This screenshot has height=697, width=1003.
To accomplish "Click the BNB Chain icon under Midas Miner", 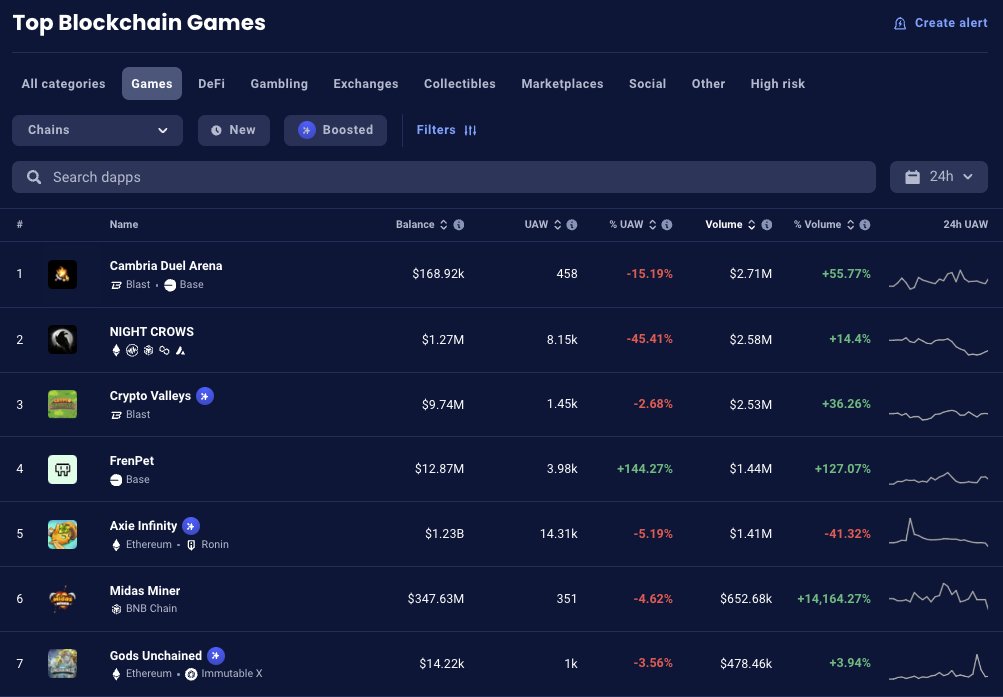I will [116, 609].
